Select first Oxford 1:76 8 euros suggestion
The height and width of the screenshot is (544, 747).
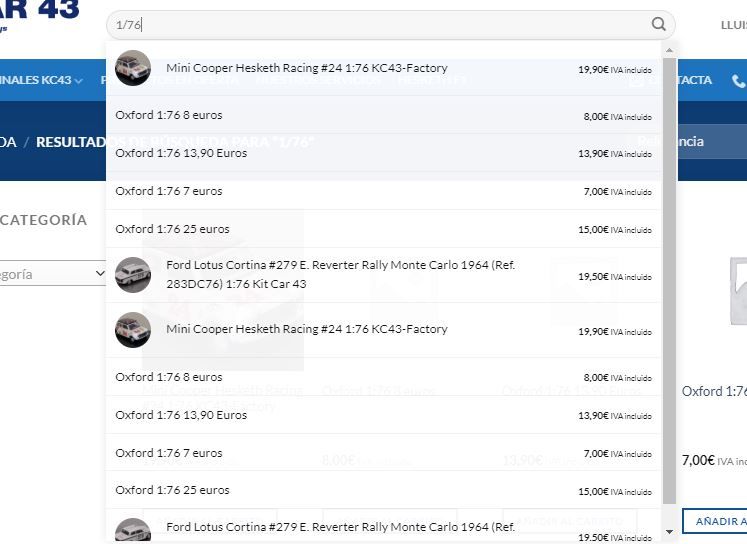pyautogui.click(x=384, y=115)
